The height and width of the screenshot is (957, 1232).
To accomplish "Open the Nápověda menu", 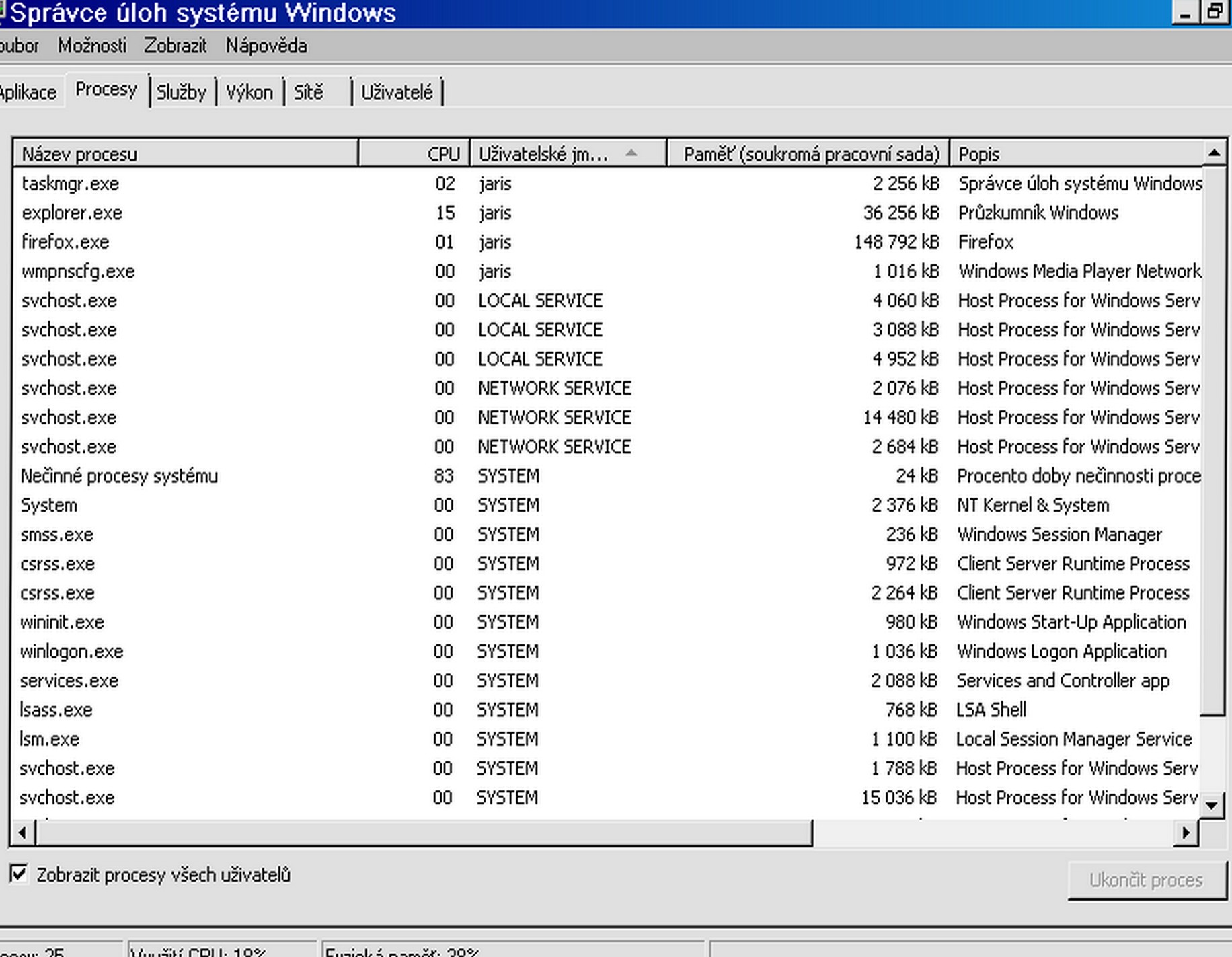I will click(x=266, y=46).
